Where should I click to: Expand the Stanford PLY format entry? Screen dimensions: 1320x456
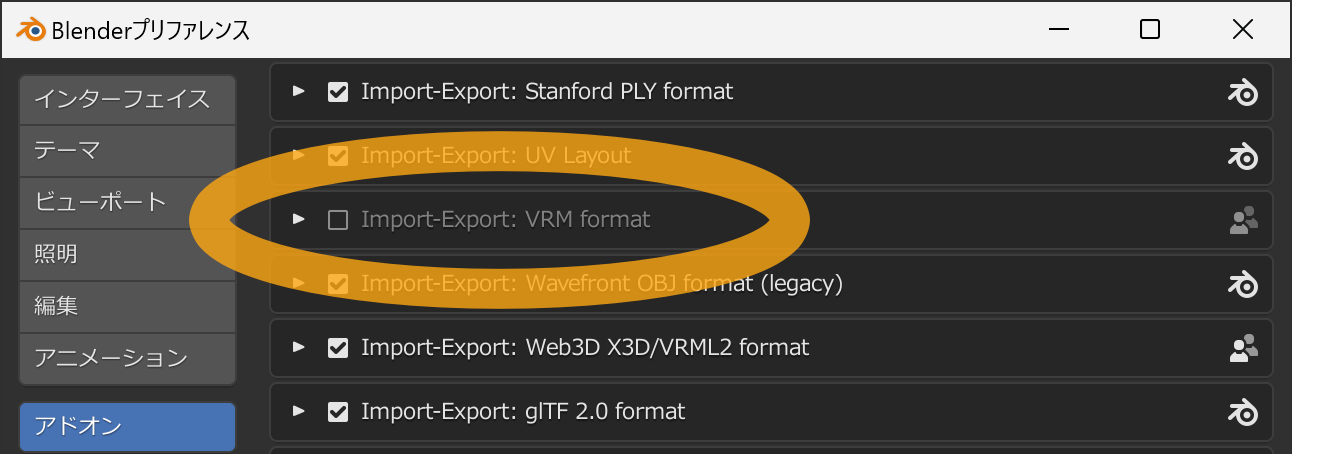click(x=297, y=91)
